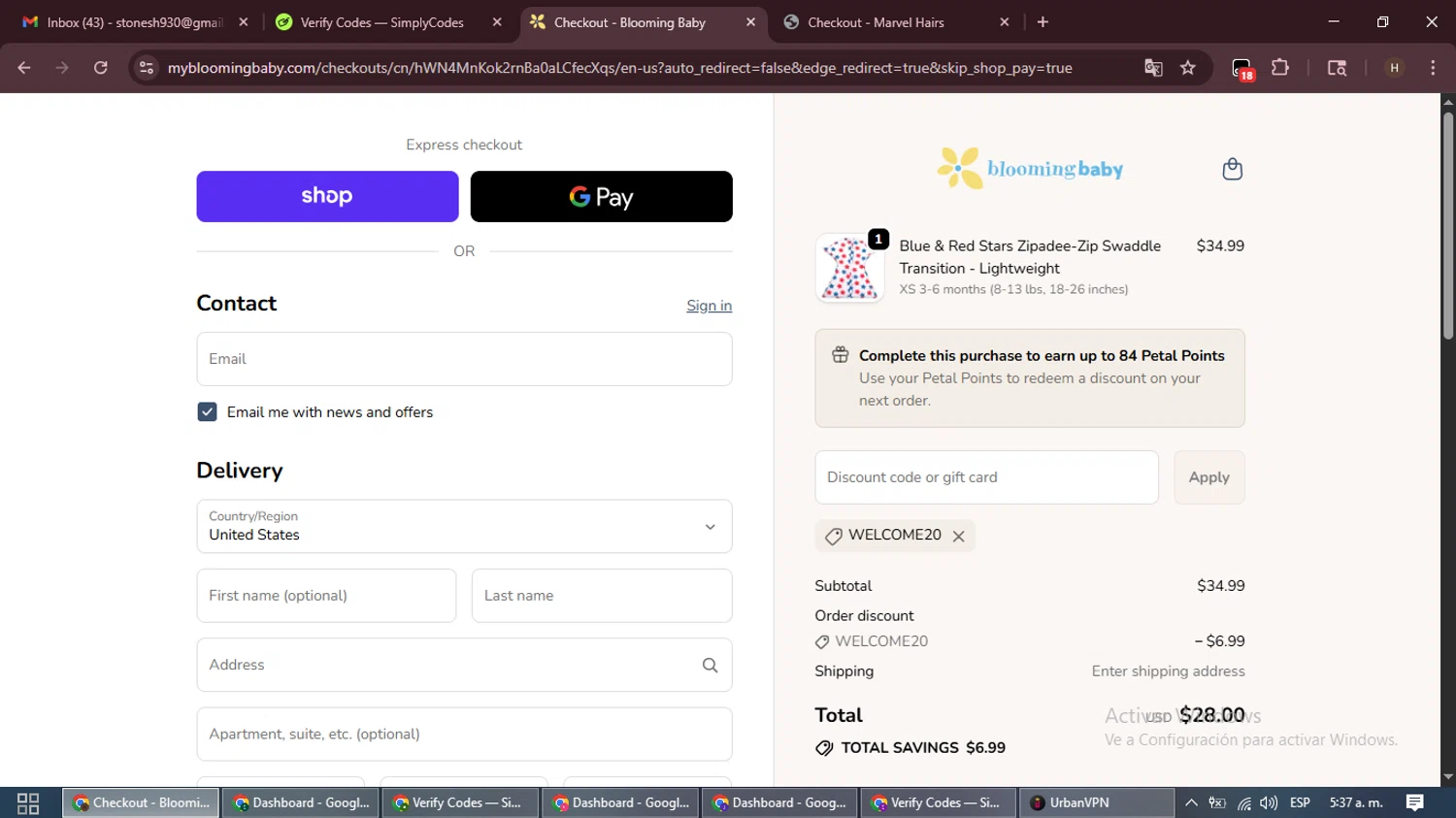Click the translate page icon
The height and width of the screenshot is (818, 1456).
(x=1153, y=68)
